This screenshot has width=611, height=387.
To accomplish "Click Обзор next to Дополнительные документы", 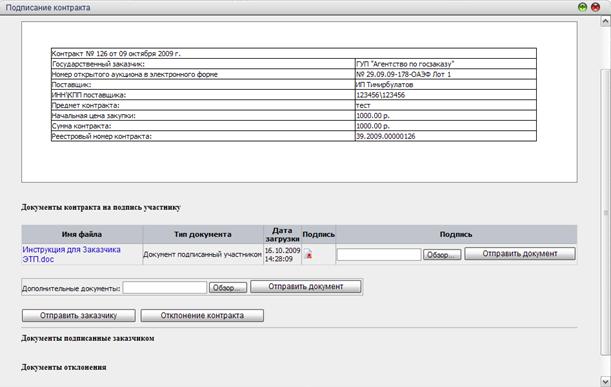I will (228, 288).
